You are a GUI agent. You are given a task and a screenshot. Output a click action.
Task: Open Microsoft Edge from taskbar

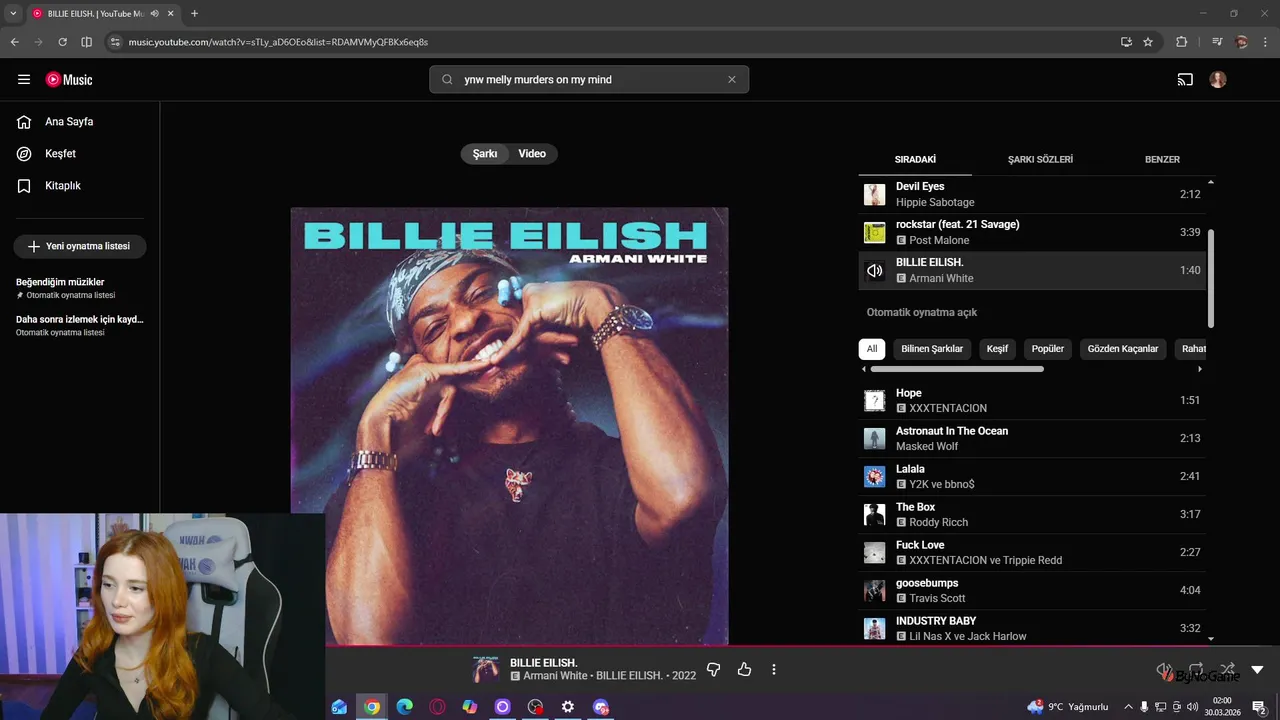point(405,707)
